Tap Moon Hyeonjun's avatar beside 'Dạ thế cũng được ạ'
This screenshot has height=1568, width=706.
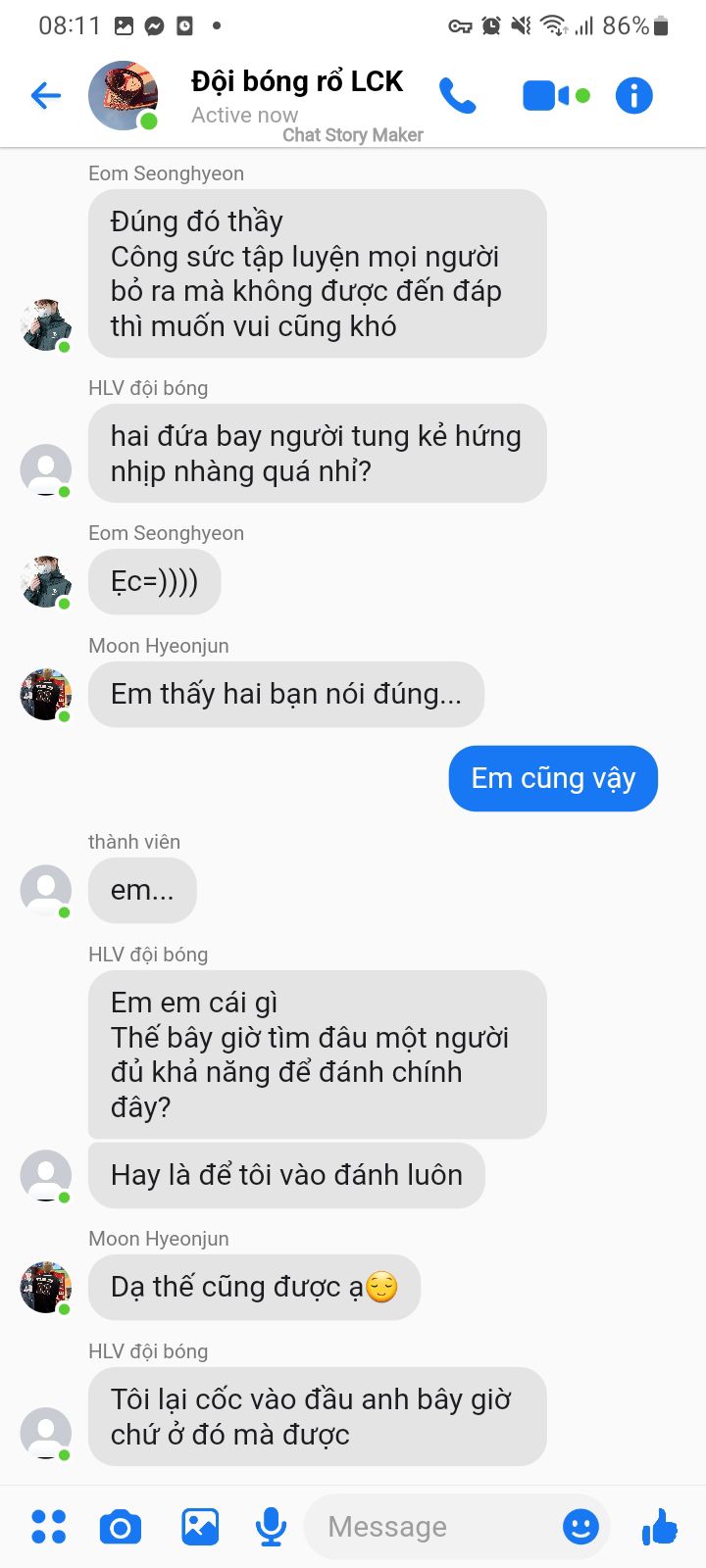click(x=46, y=1288)
